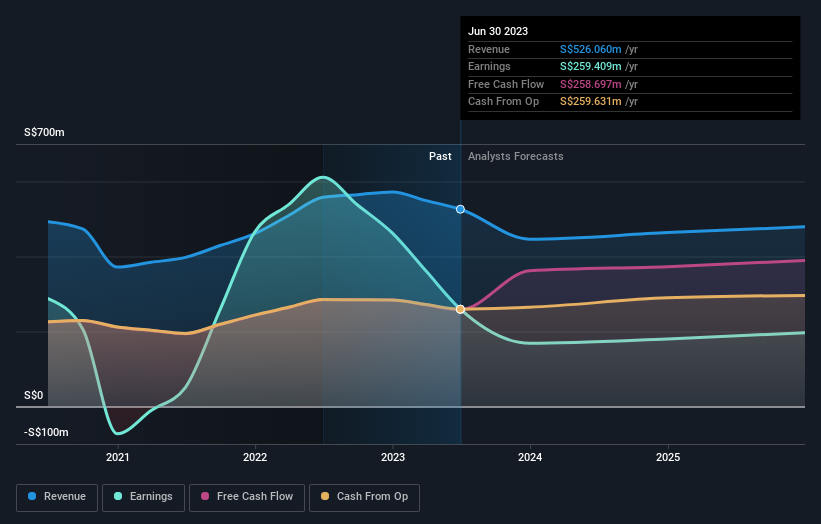Click the -S$100m y-axis label
Image resolution: width=821 pixels, height=524 pixels.
click(46, 432)
